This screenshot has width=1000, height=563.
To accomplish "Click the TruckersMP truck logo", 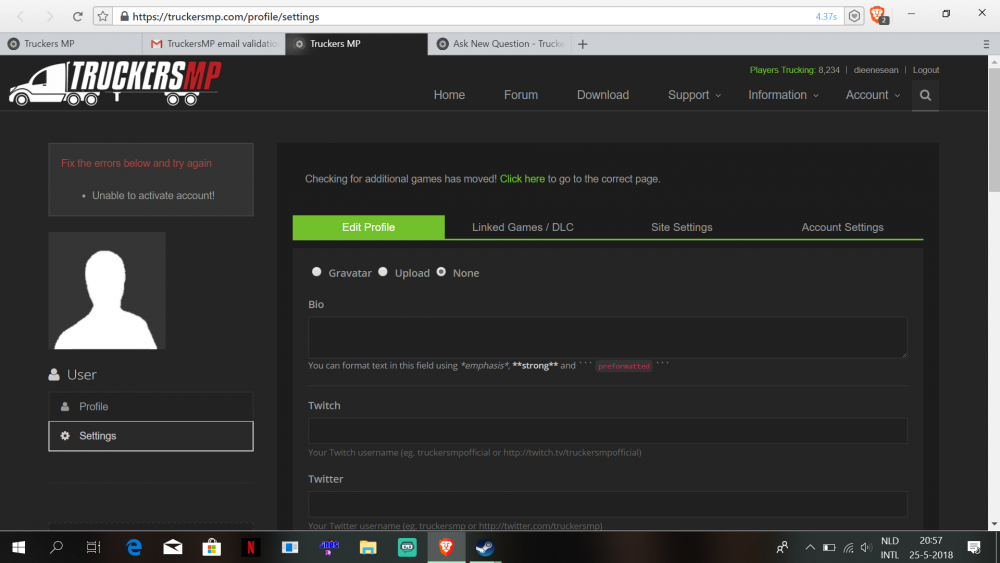I will [114, 83].
